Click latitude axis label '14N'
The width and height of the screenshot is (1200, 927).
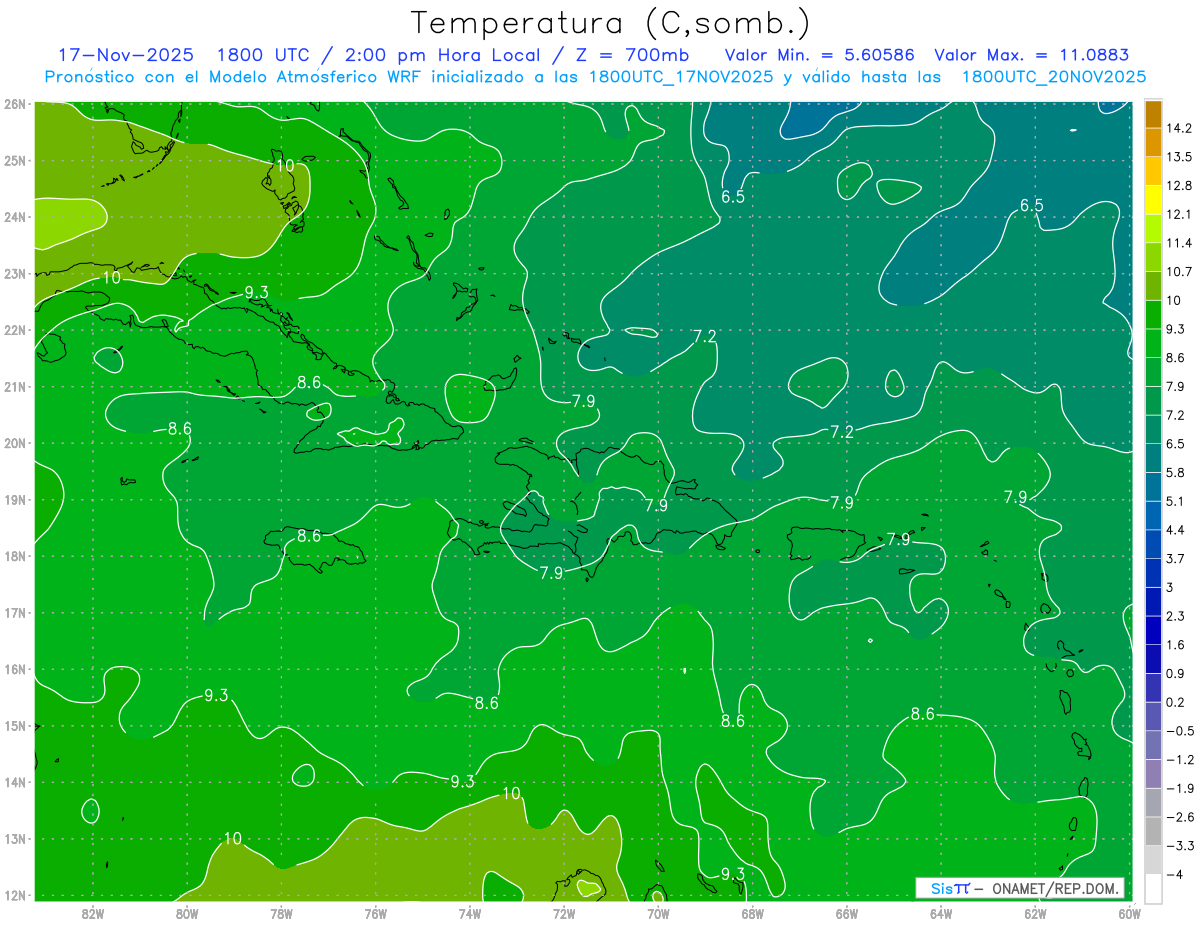pos(15,782)
